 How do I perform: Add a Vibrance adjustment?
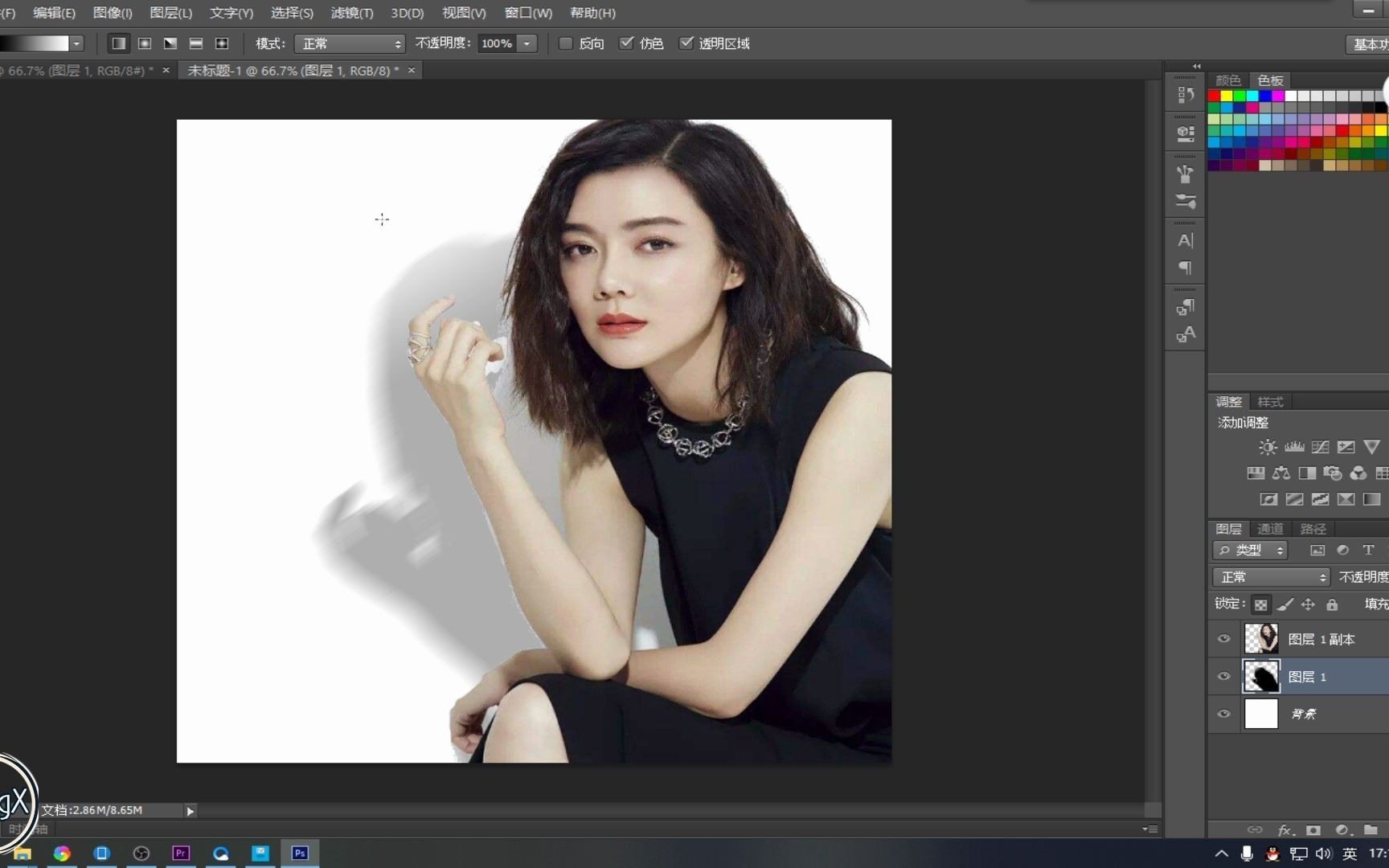pos(1372,447)
